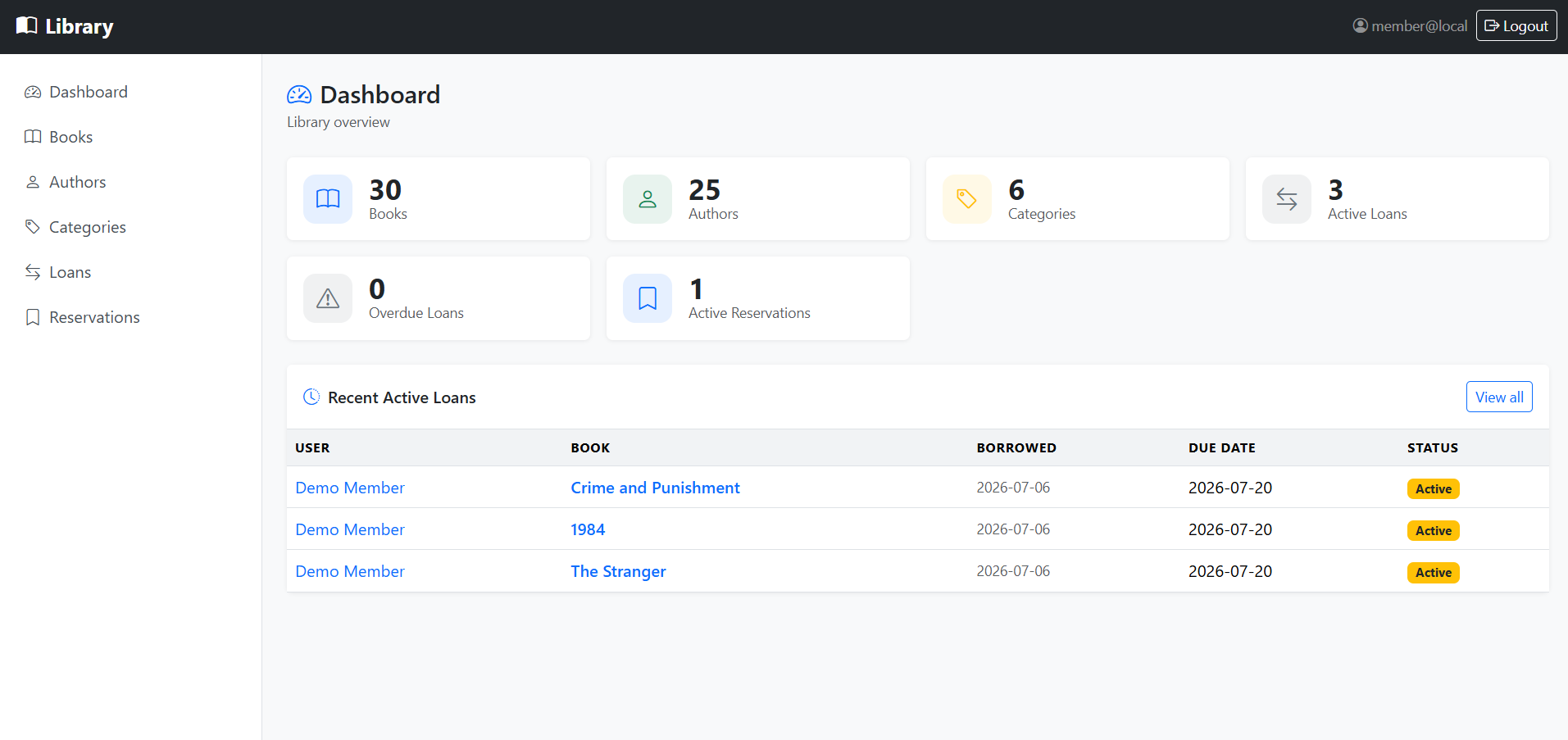Screen dimensions: 1568x740
Task: Click the 25 Authors stat count
Action: coord(704,190)
